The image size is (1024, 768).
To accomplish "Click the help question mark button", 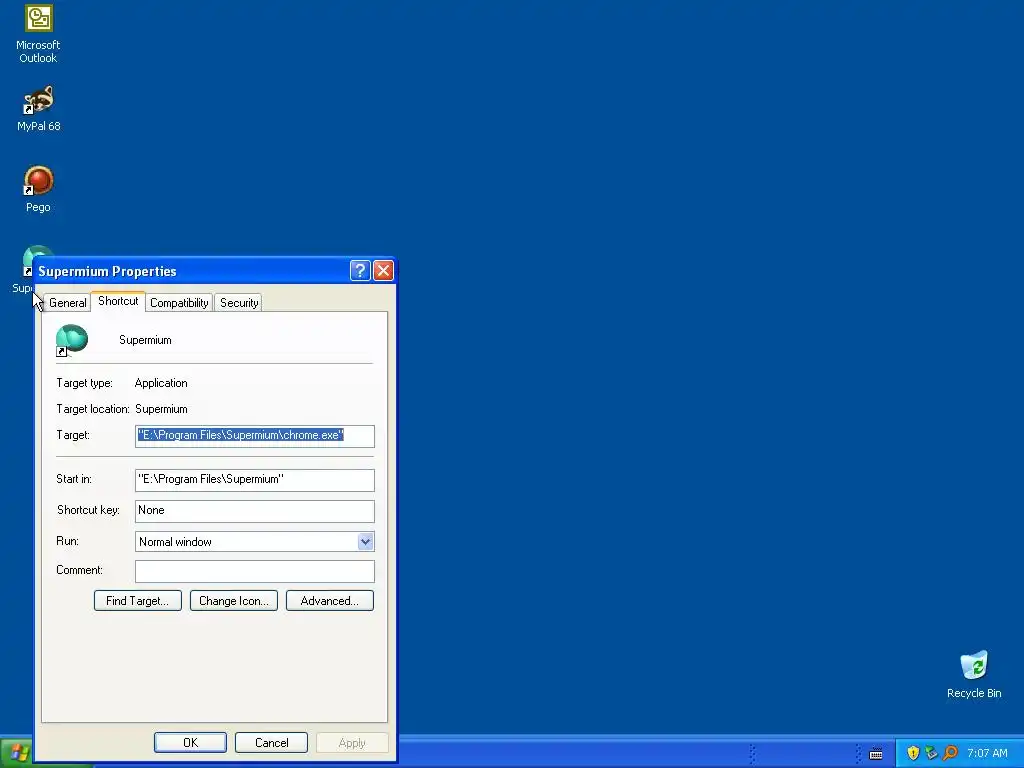I will pyautogui.click(x=360, y=270).
